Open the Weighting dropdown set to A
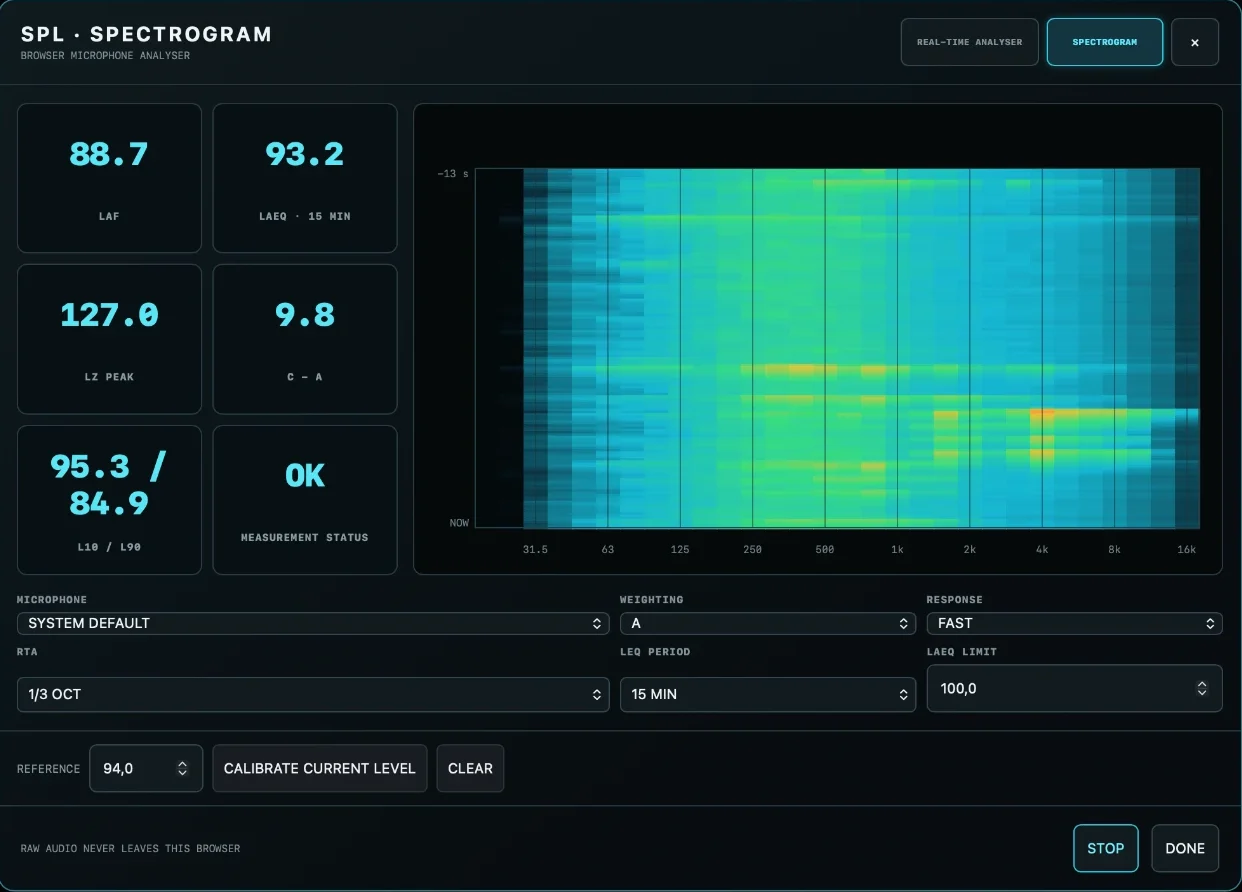 [x=768, y=623]
